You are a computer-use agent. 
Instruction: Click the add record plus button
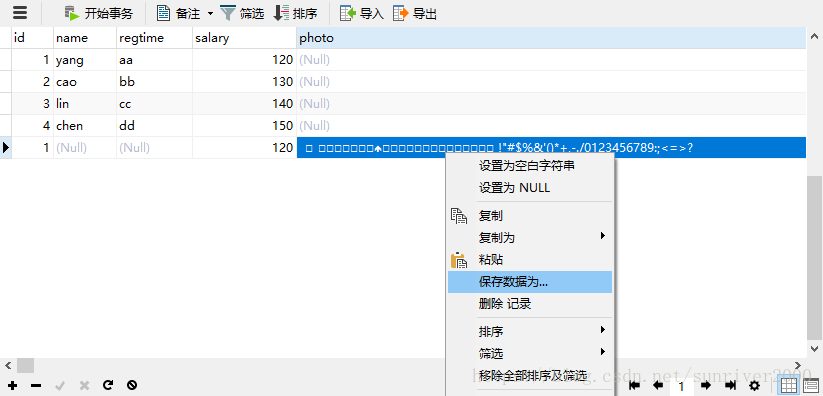[x=13, y=385]
